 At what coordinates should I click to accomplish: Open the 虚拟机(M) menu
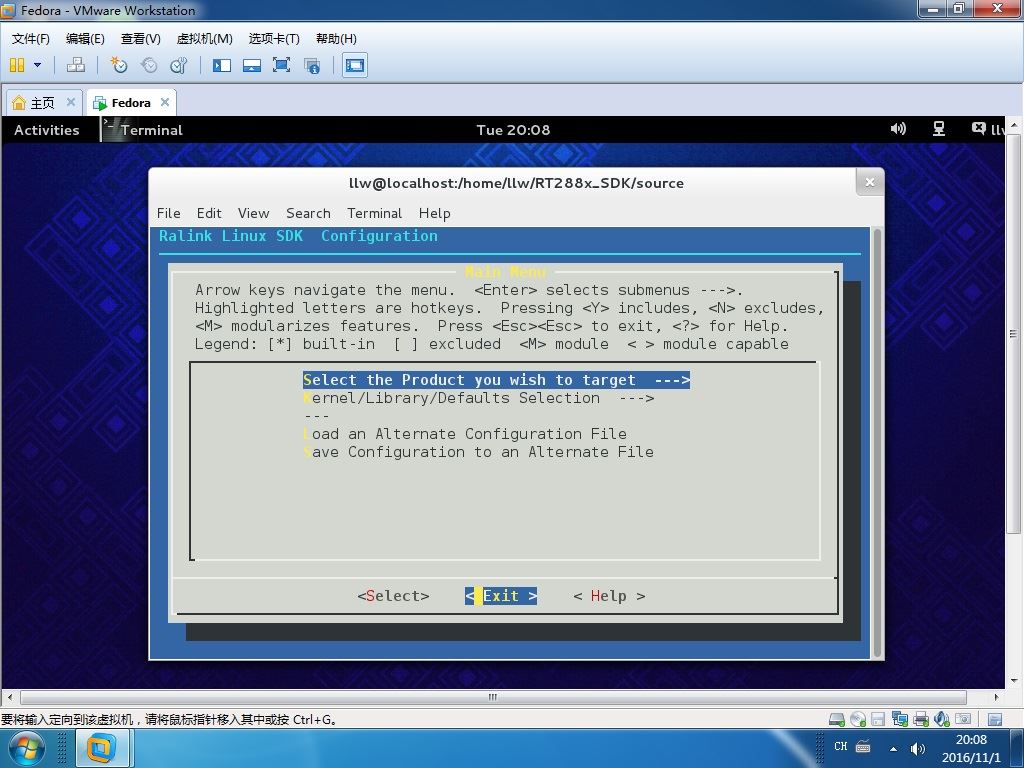coord(204,39)
